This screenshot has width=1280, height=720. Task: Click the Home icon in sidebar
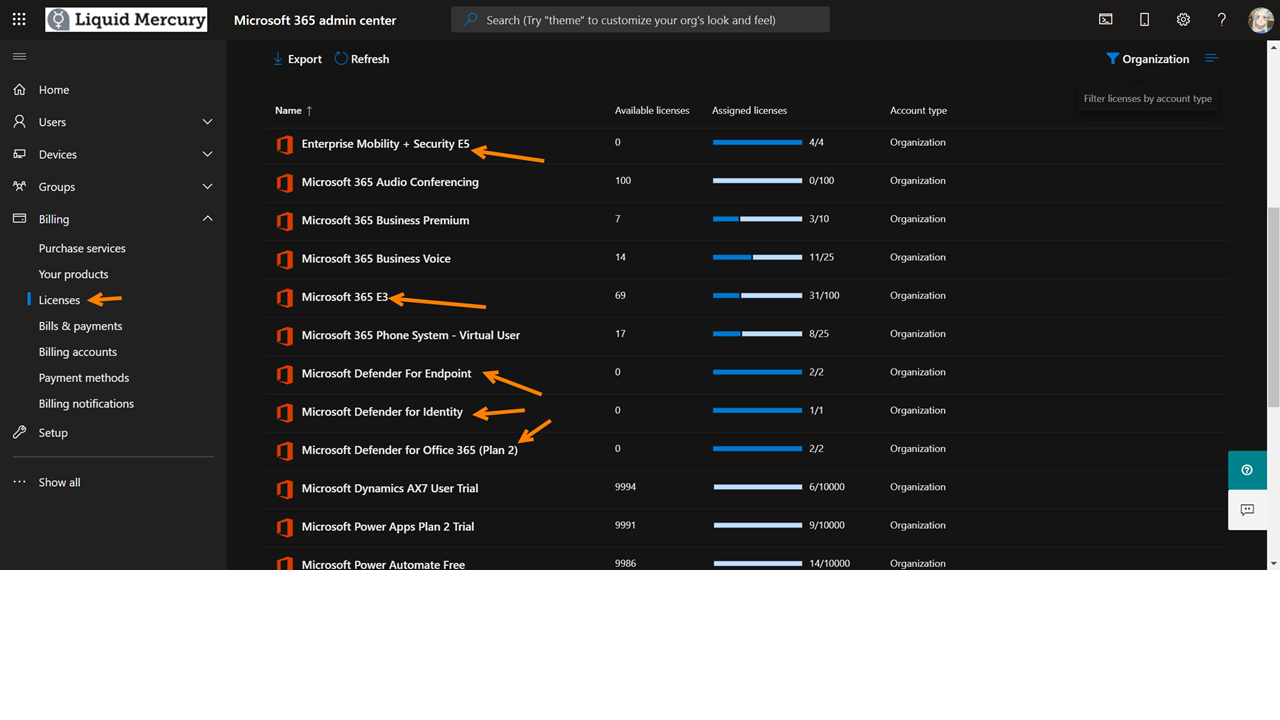point(19,89)
